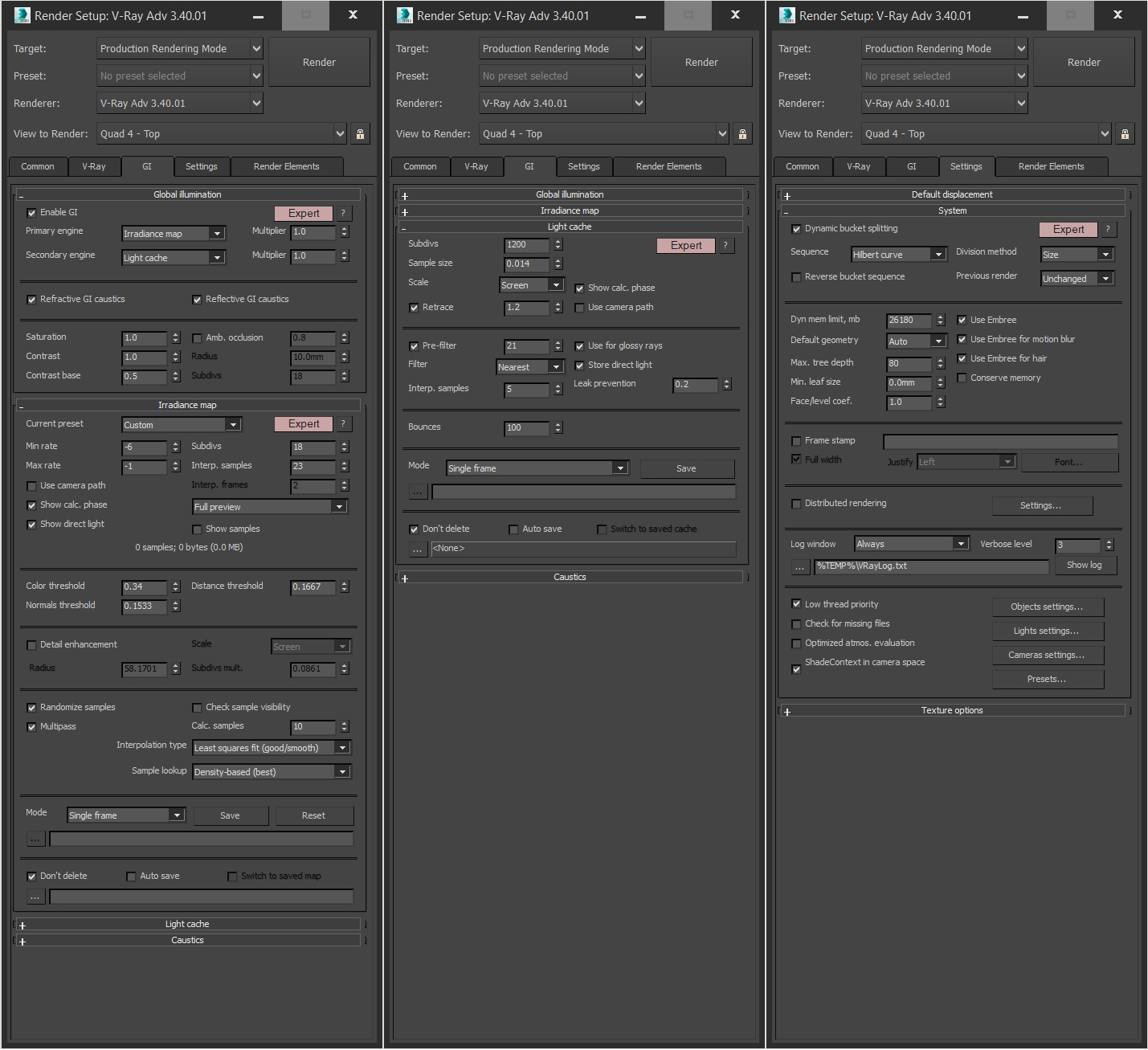The width and height of the screenshot is (1148, 1050).
Task: Toggle Dynamic bucket splitting checkbox
Action: [x=796, y=229]
